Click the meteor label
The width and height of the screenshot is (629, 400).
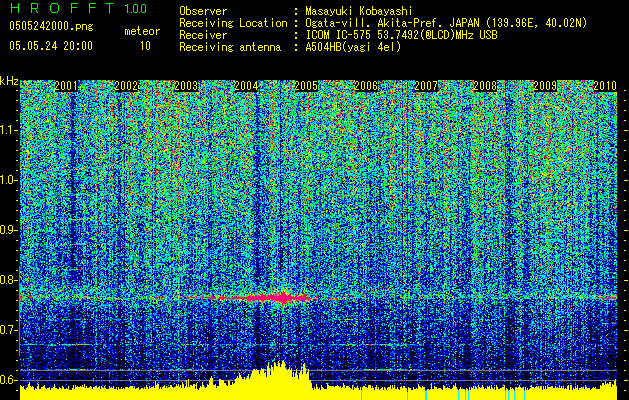(x=141, y=31)
